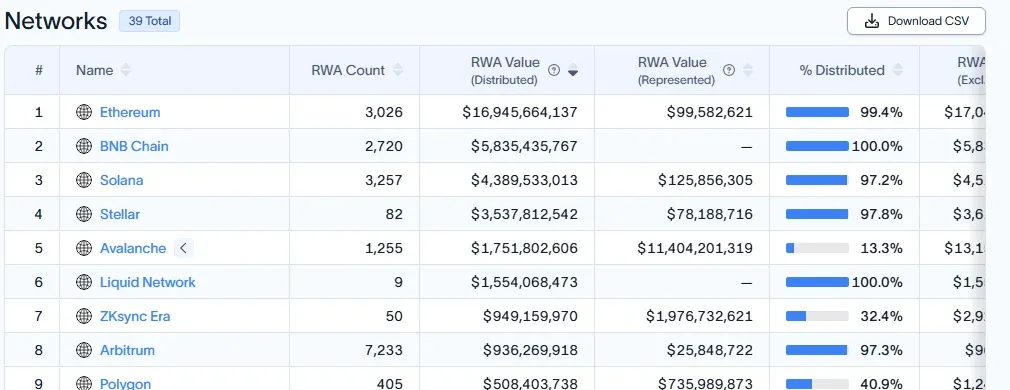Select BNB Chain RWA count 2,720

[x=383, y=146]
